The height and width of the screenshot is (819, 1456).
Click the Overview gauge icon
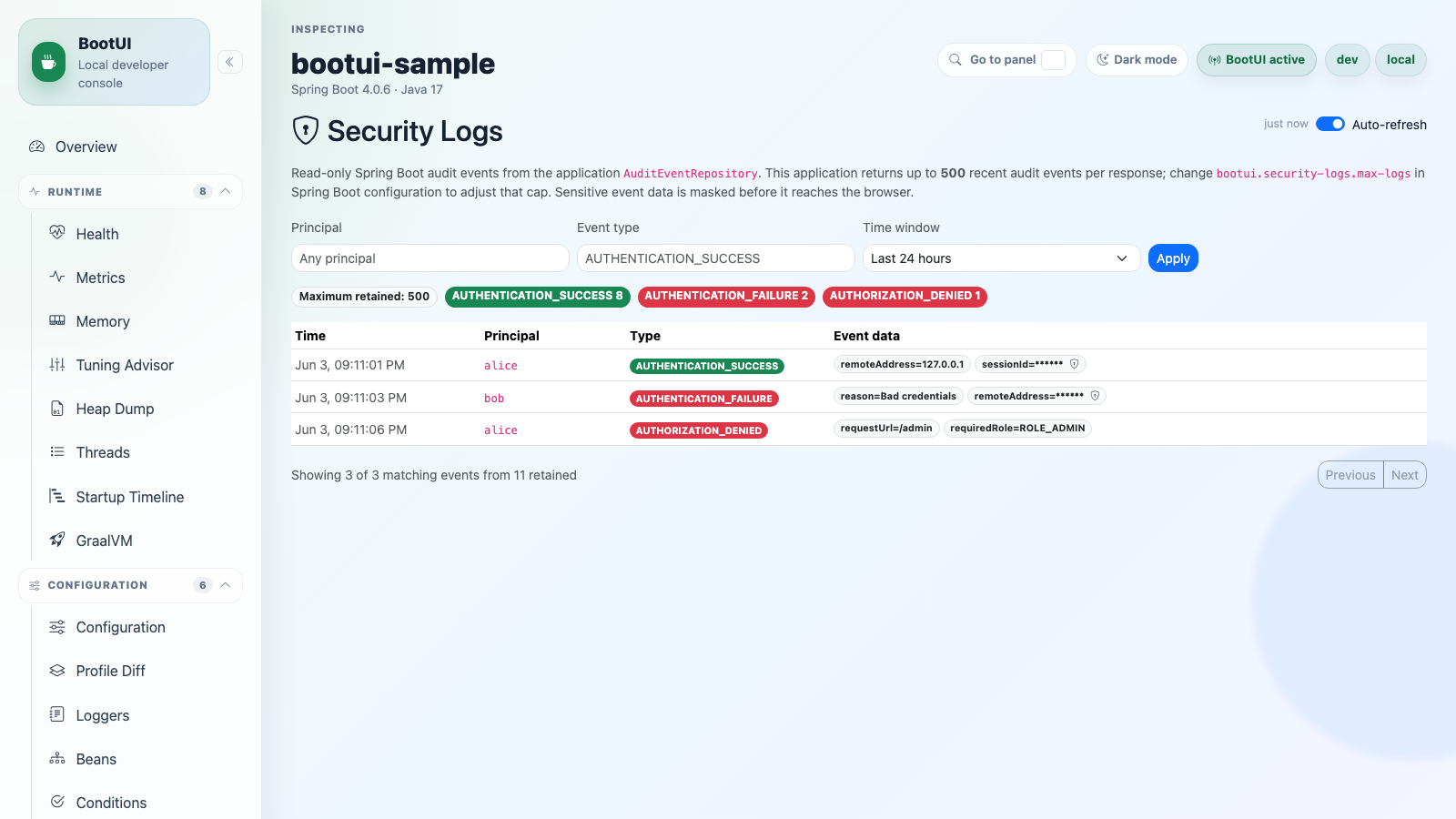pyautogui.click(x=36, y=147)
